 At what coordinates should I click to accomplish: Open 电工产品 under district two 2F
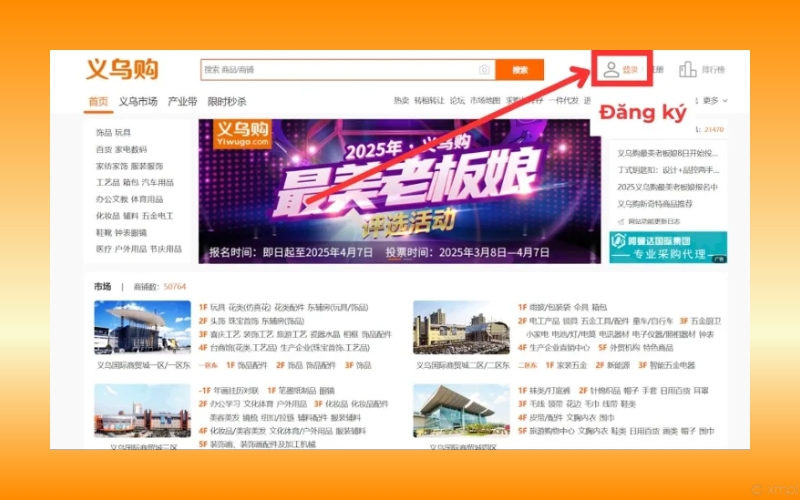click(x=545, y=321)
